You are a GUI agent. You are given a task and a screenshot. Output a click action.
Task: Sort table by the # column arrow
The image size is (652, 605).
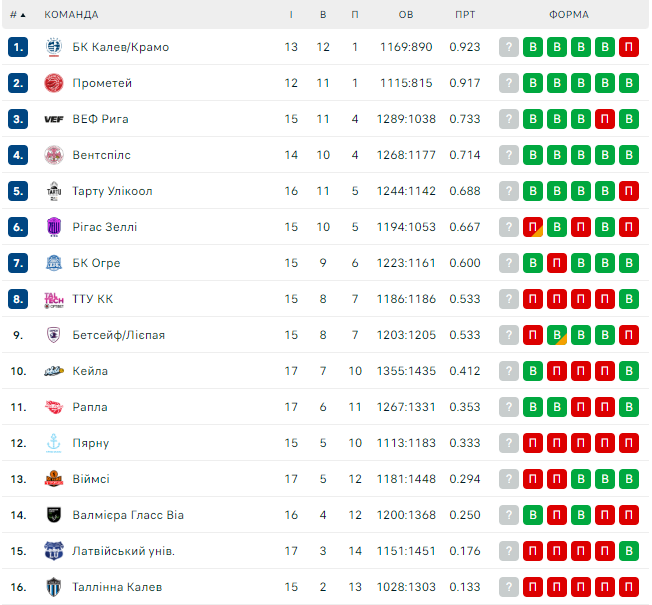coord(23,15)
